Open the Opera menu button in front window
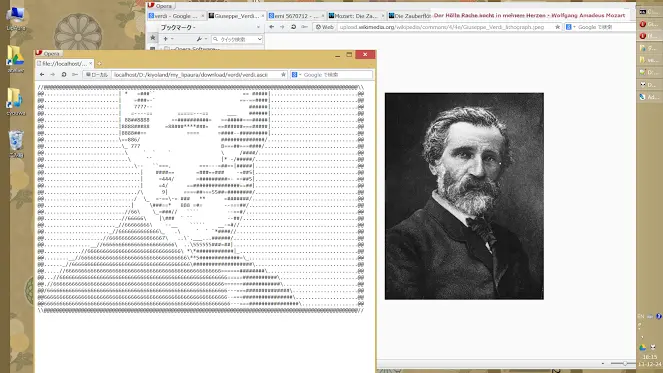 coord(48,53)
